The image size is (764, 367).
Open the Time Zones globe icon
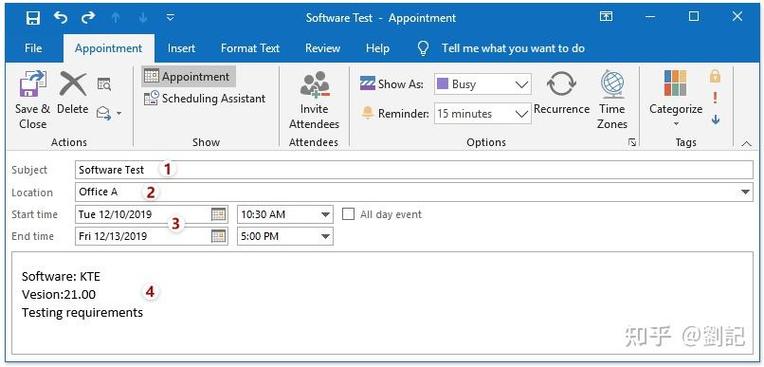click(x=612, y=84)
